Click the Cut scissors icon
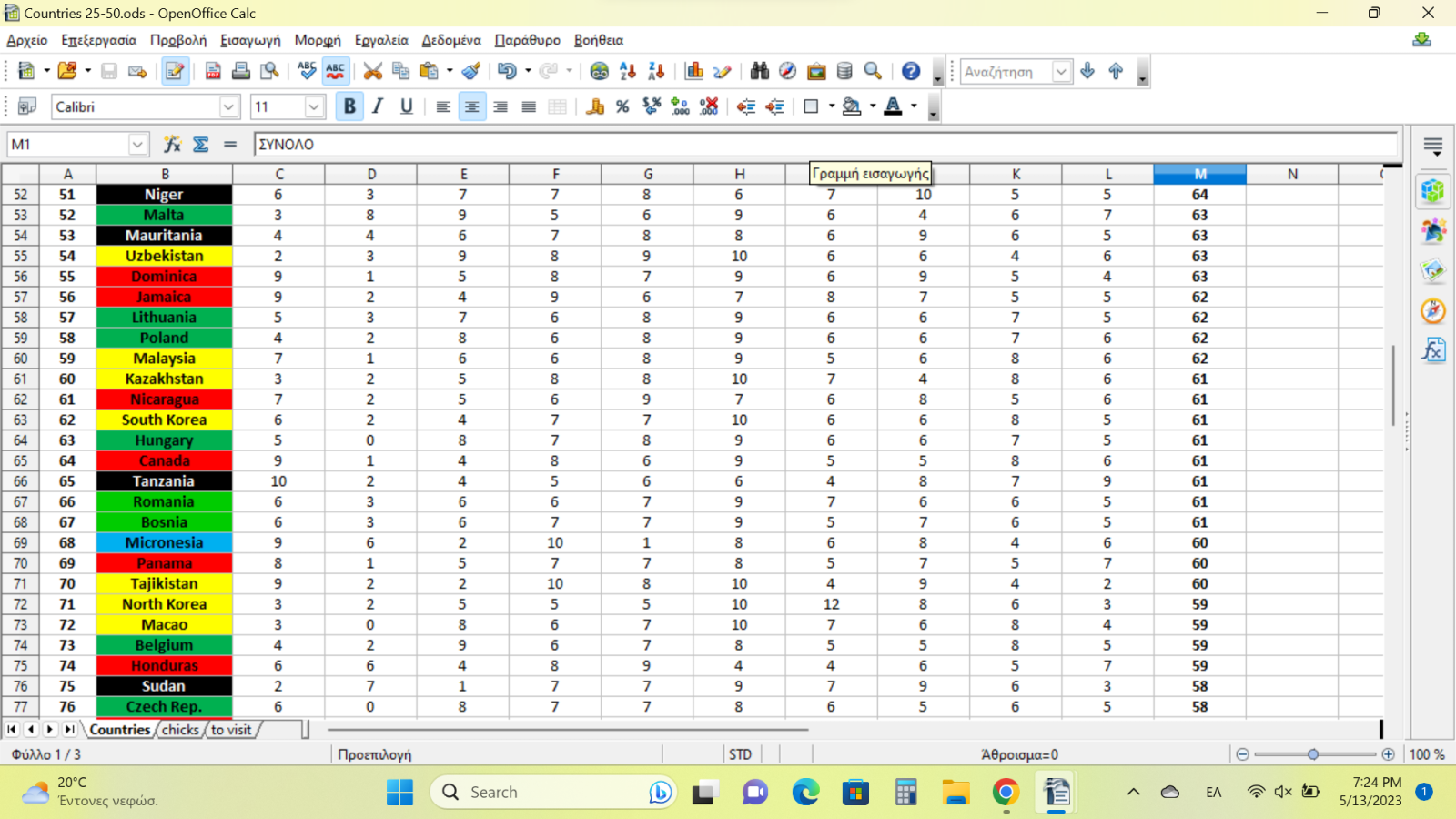The height and width of the screenshot is (819, 1456). 372,71
